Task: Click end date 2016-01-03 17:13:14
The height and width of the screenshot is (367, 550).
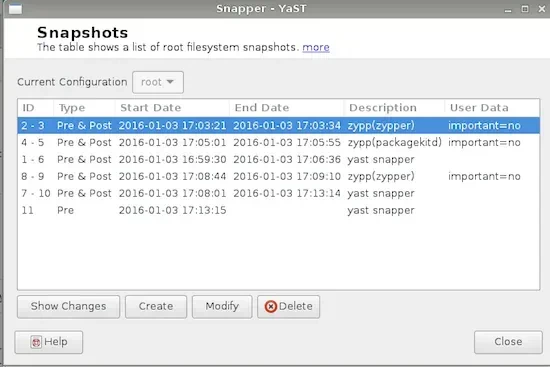Action: pos(287,193)
